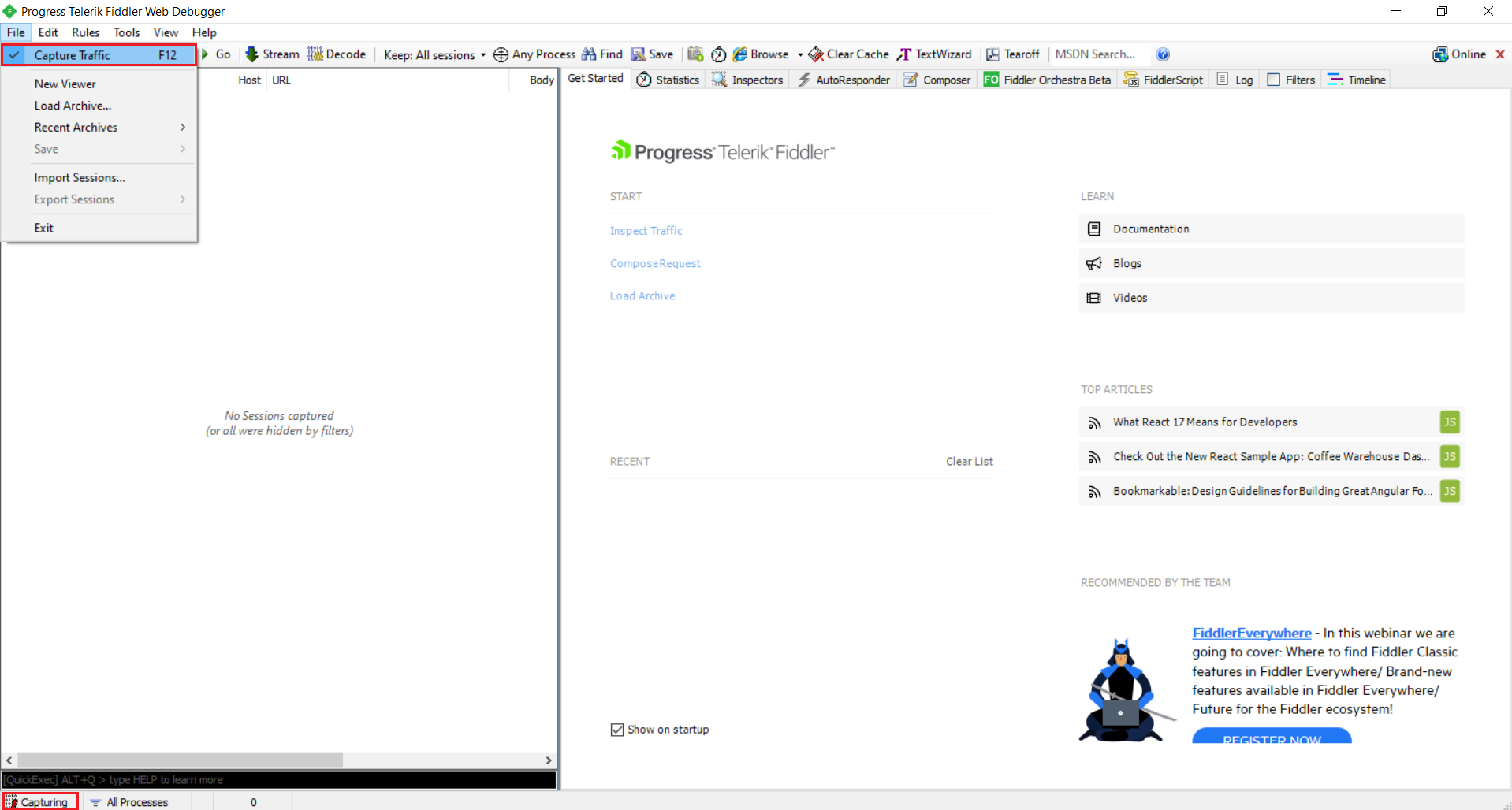Toggle Stream mode in the toolbar
Image resolution: width=1512 pixels, height=810 pixels.
coord(273,54)
